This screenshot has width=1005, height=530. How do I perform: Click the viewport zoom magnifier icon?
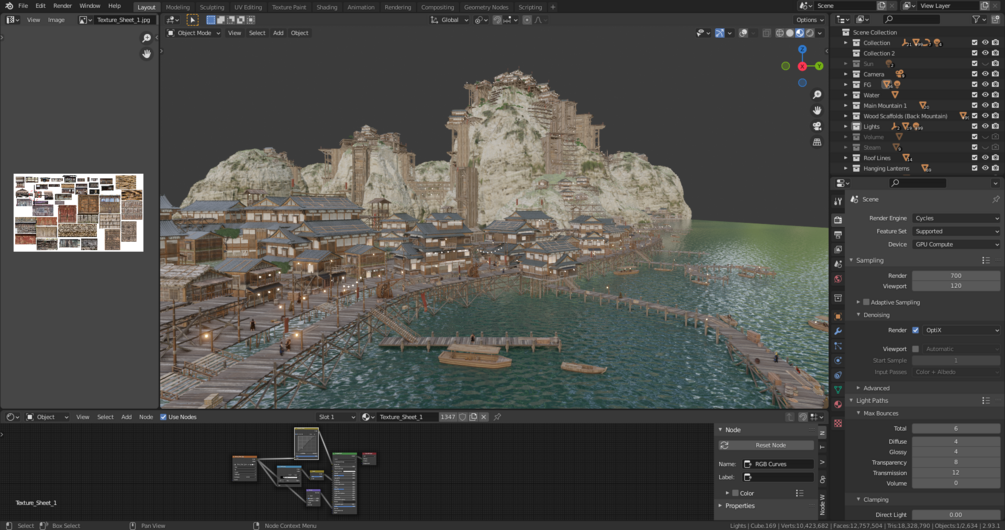[x=817, y=95]
